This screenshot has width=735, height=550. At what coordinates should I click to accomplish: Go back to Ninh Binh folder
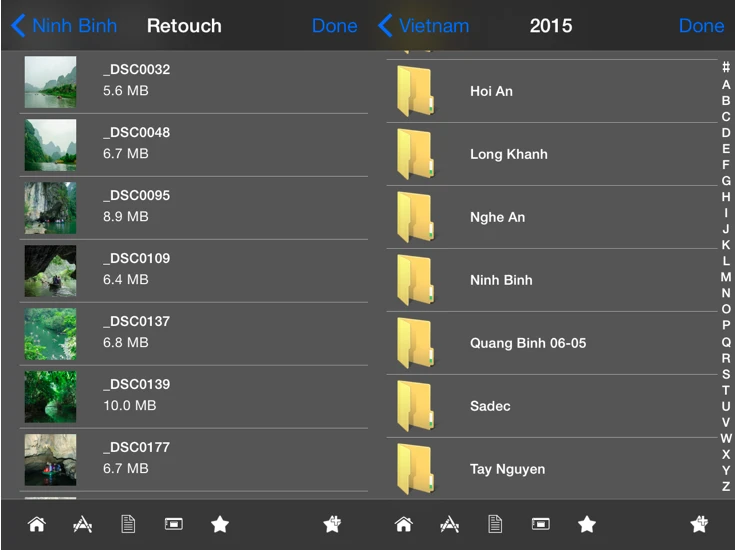pyautogui.click(x=64, y=26)
